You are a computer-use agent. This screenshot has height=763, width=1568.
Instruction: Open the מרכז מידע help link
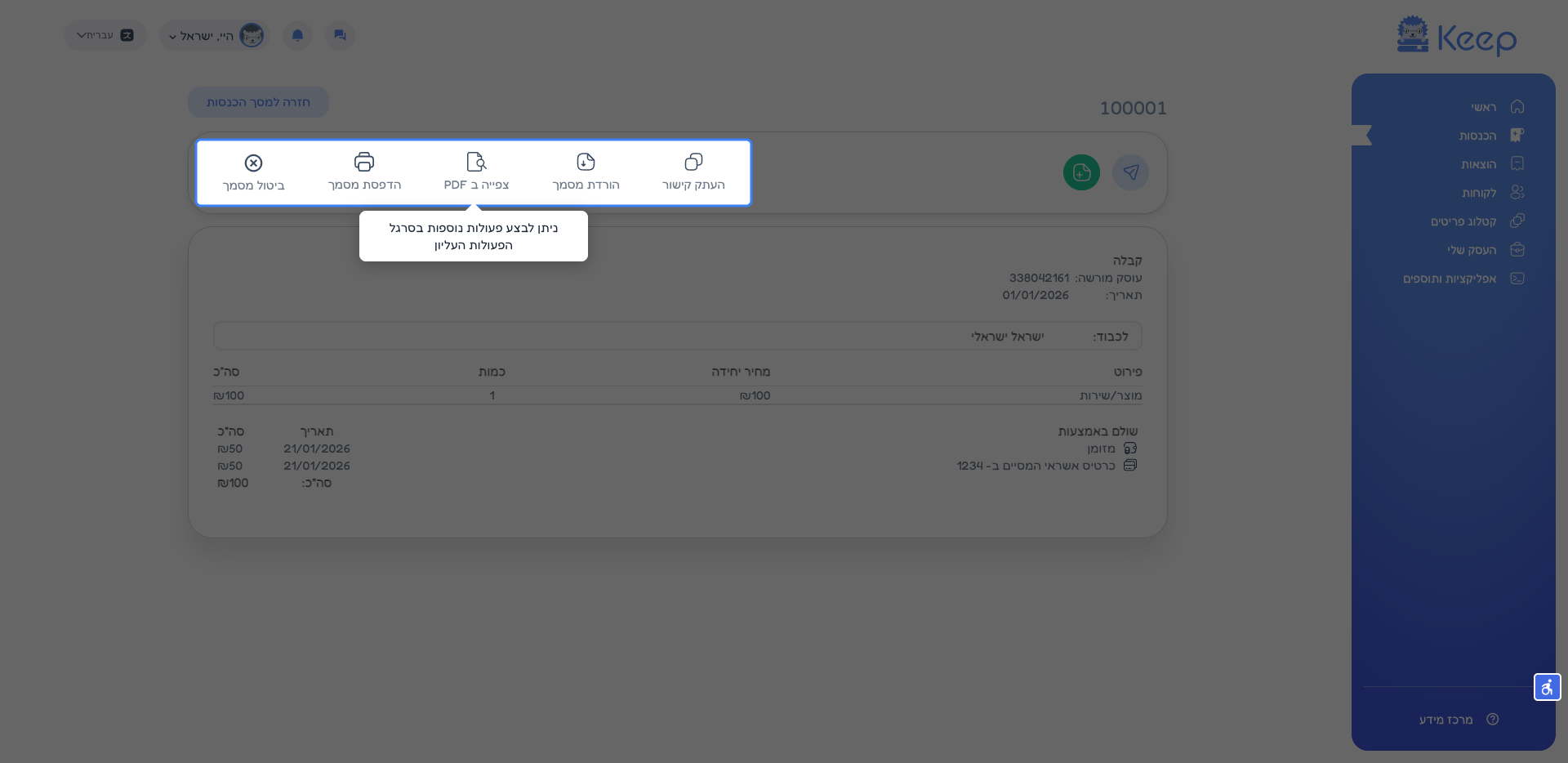tap(1445, 720)
